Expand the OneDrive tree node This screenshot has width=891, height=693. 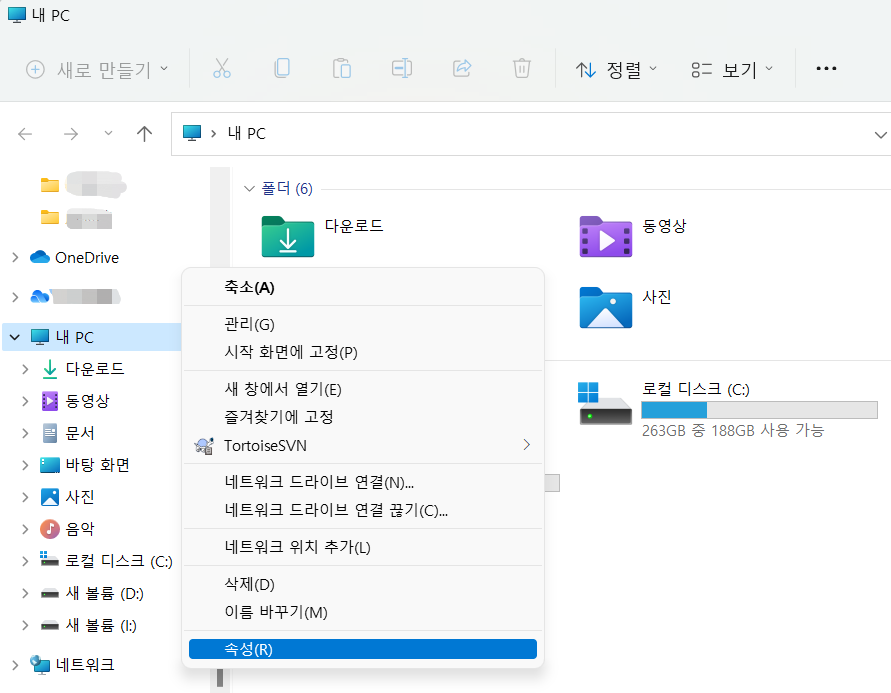coord(14,258)
